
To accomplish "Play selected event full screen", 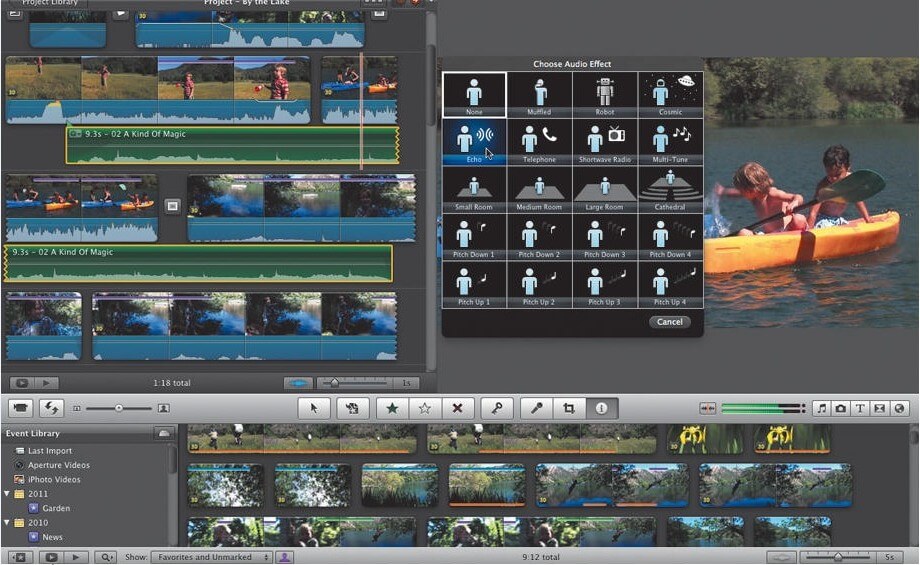I will pos(51,557).
